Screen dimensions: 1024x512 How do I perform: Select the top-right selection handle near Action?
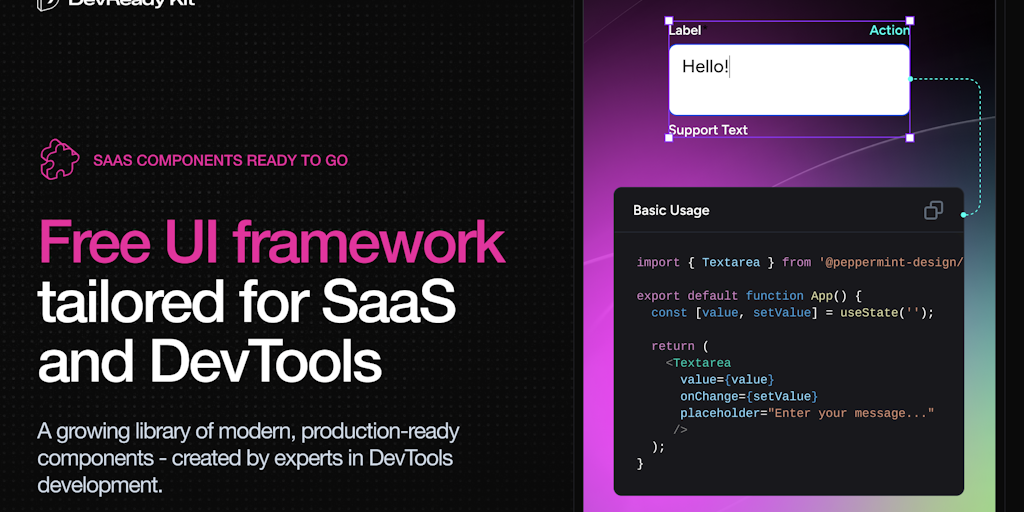pyautogui.click(x=910, y=20)
